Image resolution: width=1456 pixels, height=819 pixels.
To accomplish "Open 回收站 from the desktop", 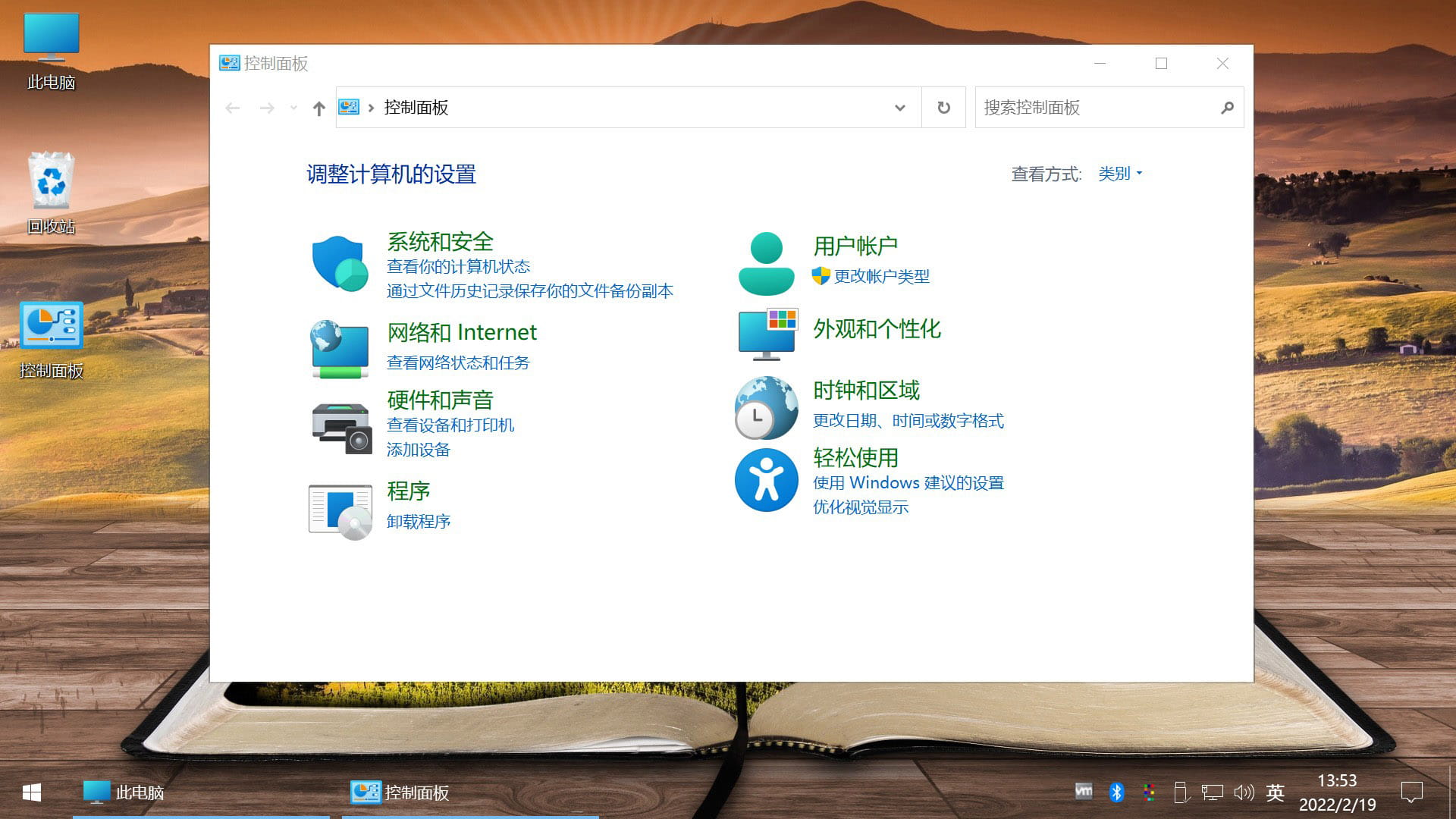I will [50, 180].
